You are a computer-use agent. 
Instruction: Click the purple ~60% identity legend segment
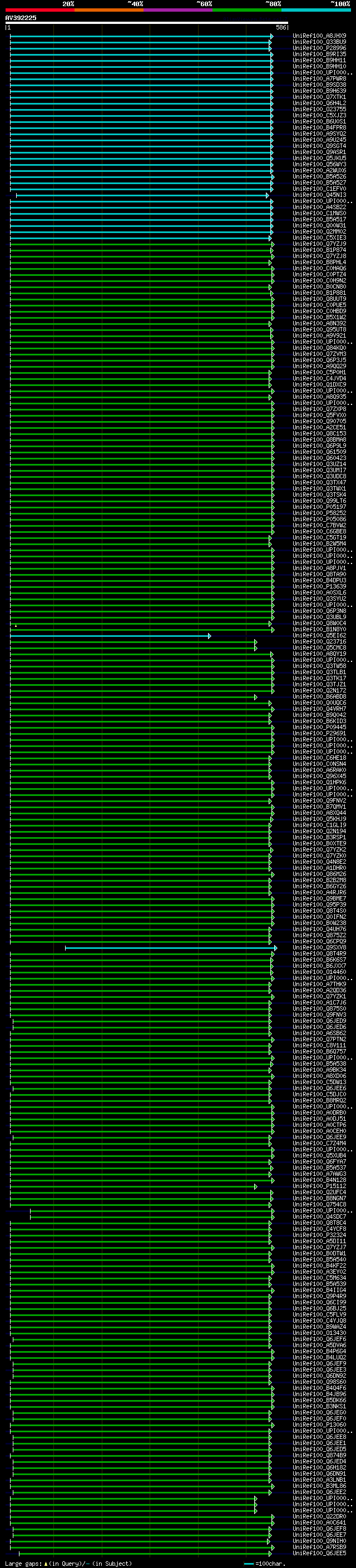click(179, 10)
